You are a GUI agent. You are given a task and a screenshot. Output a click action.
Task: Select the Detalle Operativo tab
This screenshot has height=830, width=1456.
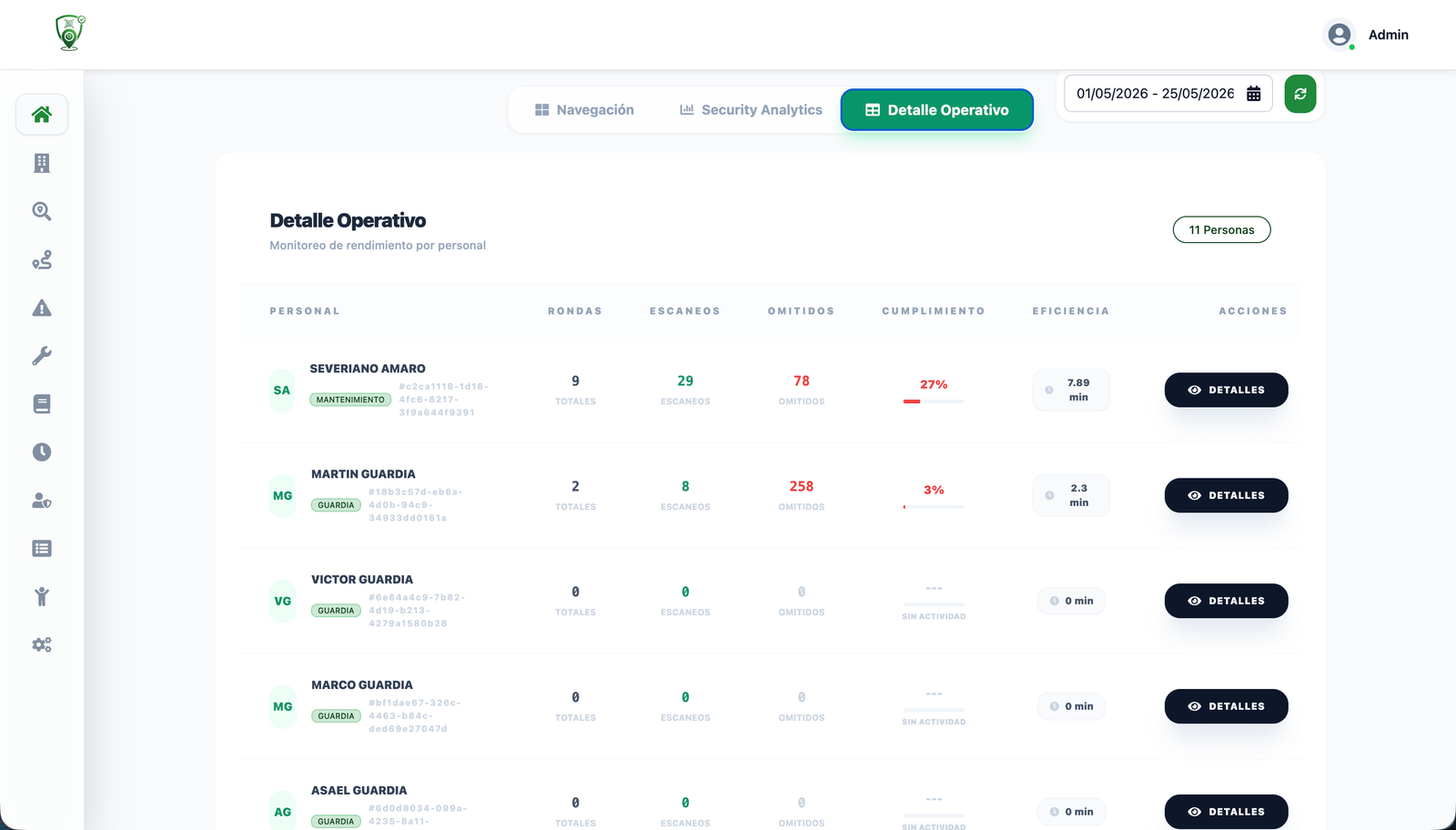[936, 110]
